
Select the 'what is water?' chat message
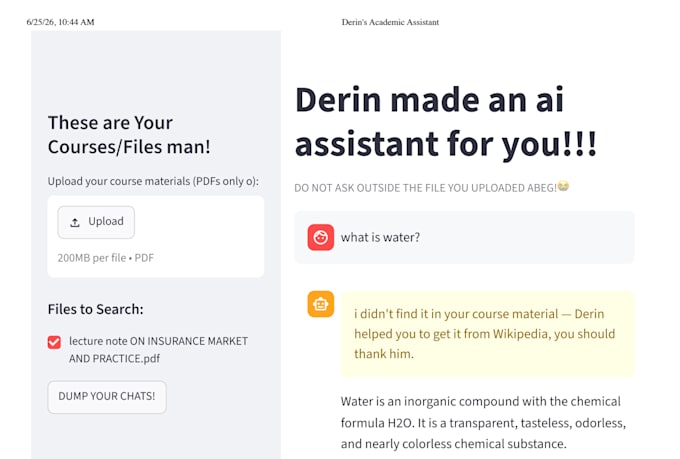(x=464, y=237)
